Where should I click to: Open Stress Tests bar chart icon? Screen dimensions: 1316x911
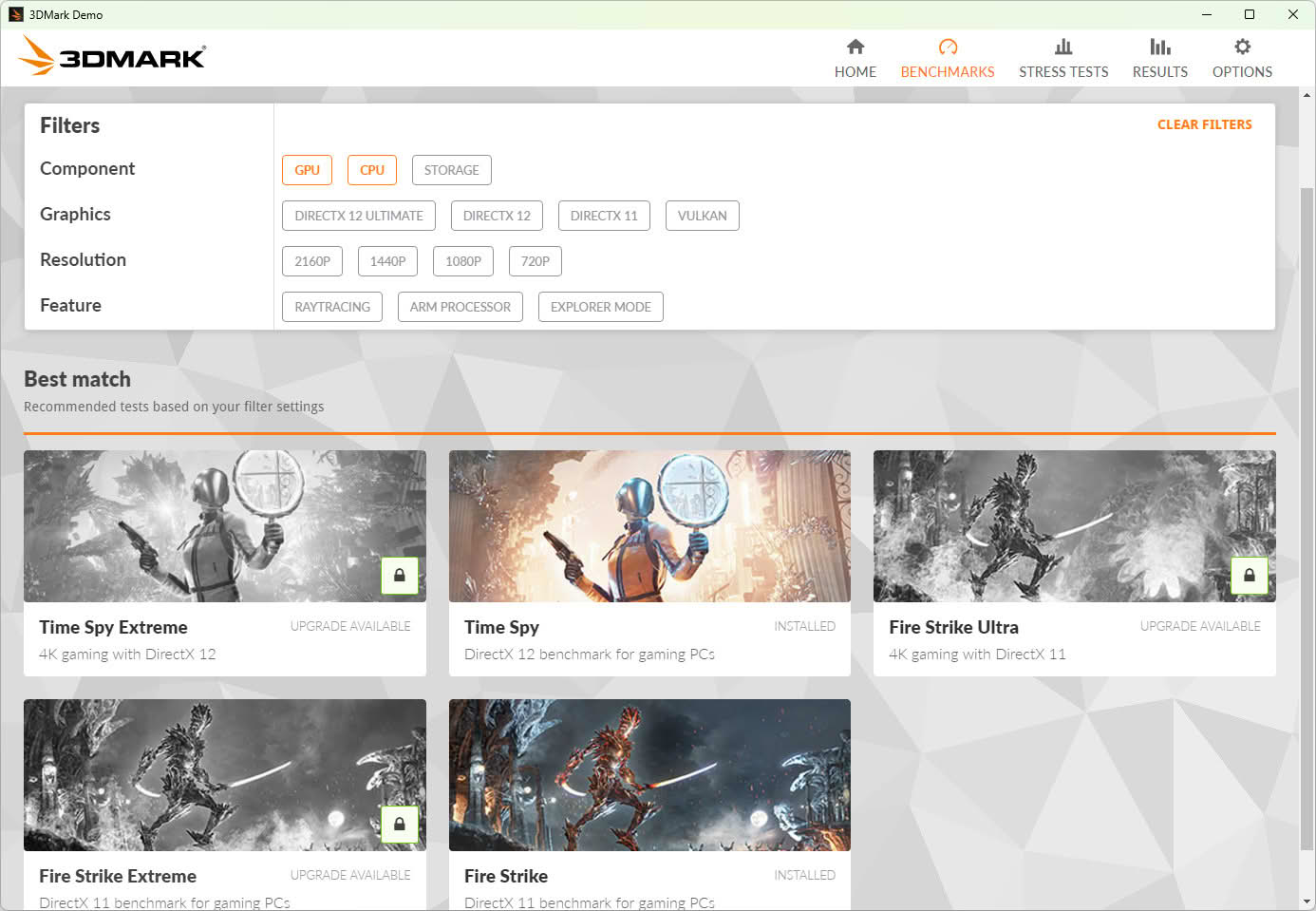(1063, 47)
